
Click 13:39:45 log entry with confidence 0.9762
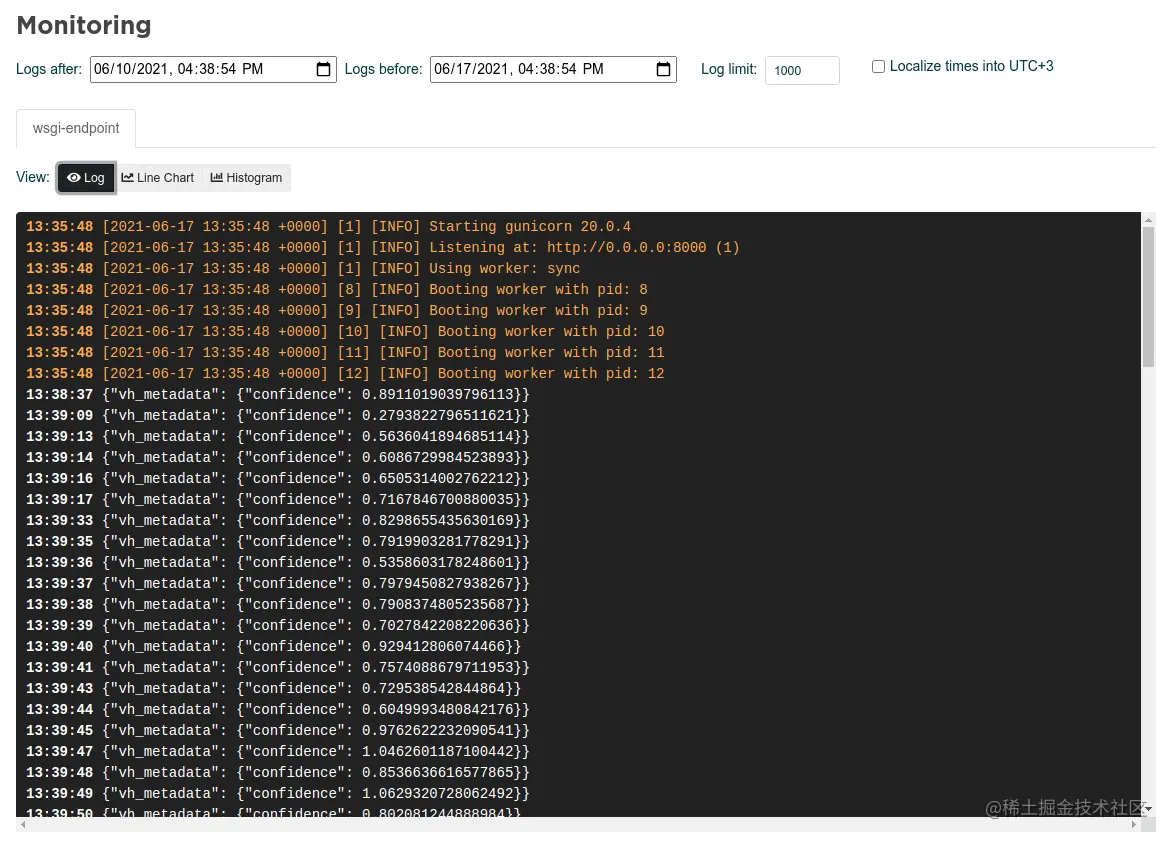(278, 730)
